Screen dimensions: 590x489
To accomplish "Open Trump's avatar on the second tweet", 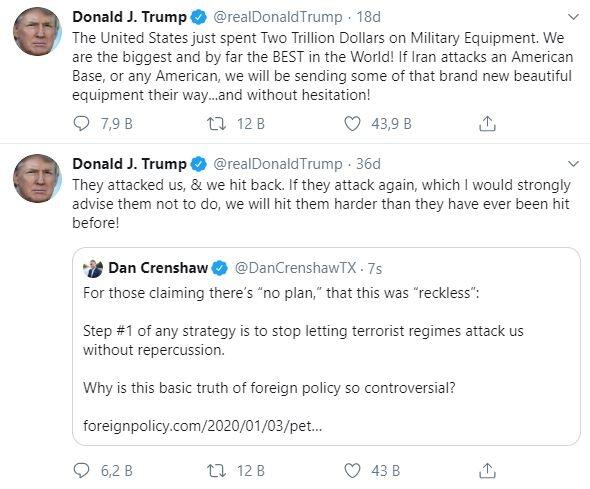I will pyautogui.click(x=37, y=178).
